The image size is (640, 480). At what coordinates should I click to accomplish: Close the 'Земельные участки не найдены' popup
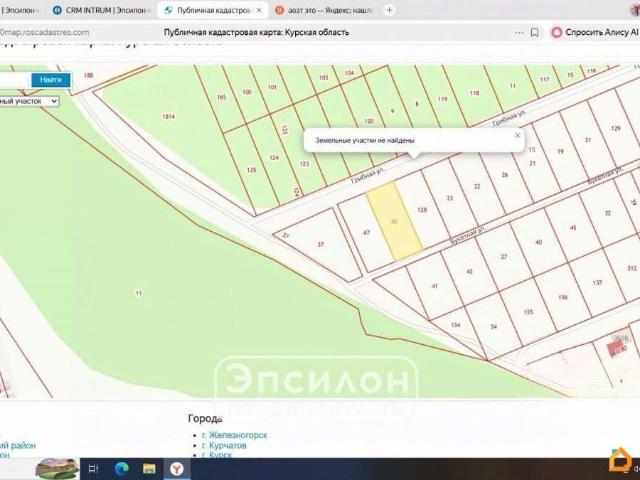click(518, 136)
